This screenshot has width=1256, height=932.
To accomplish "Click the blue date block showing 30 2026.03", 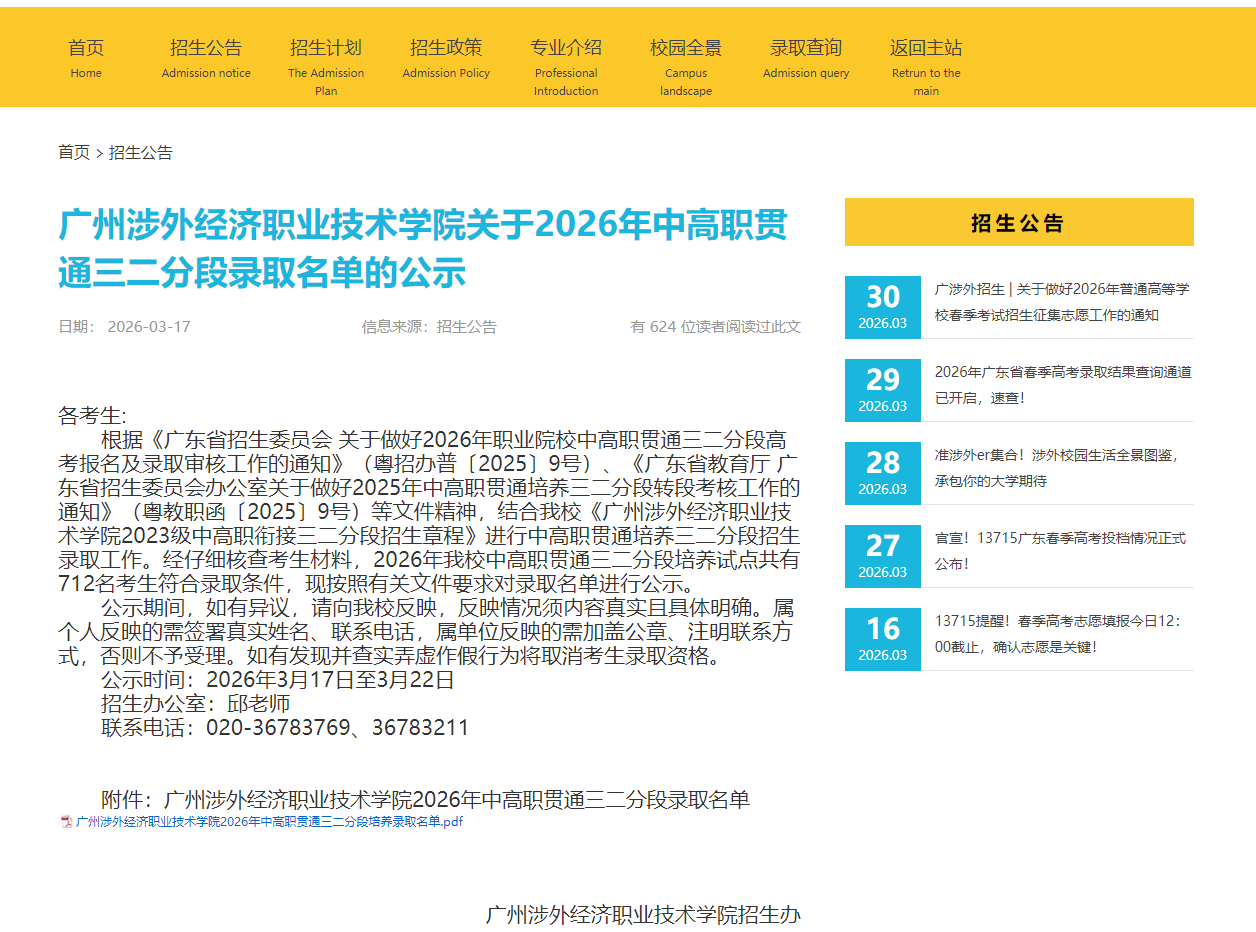I will [882, 307].
